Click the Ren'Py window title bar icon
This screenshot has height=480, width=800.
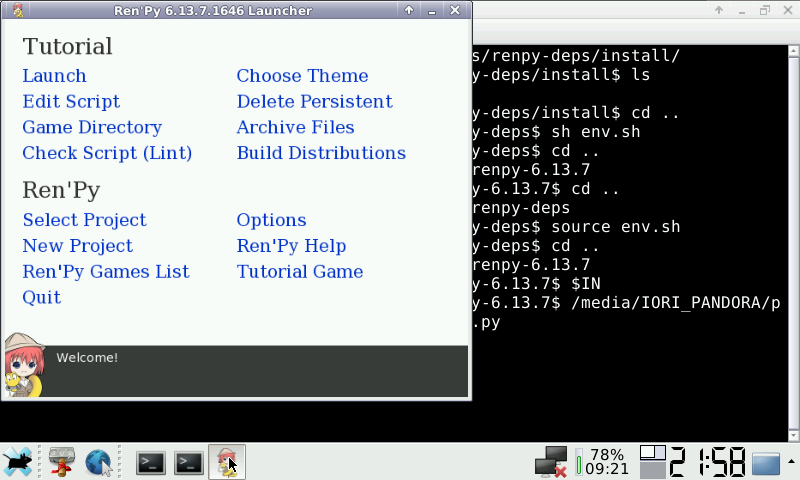pos(15,11)
